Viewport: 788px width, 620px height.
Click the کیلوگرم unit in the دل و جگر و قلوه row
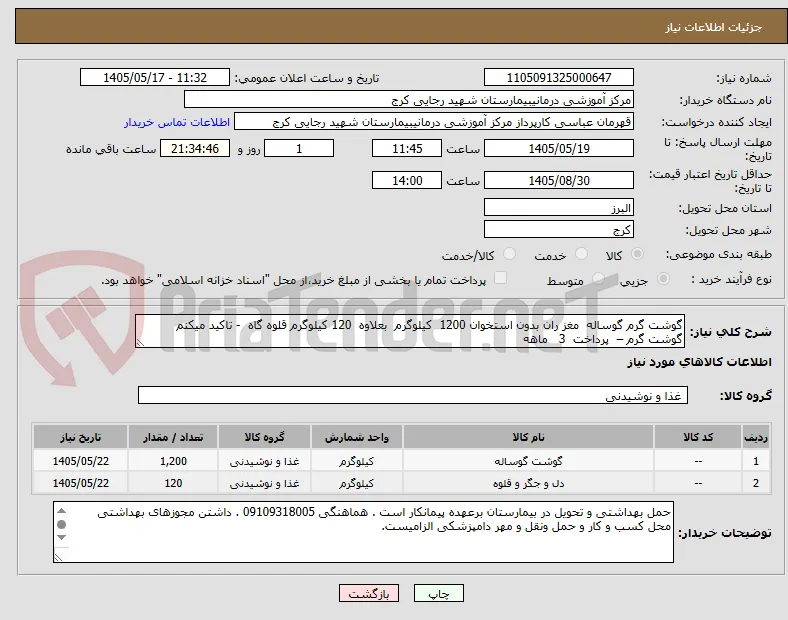pyautogui.click(x=357, y=483)
